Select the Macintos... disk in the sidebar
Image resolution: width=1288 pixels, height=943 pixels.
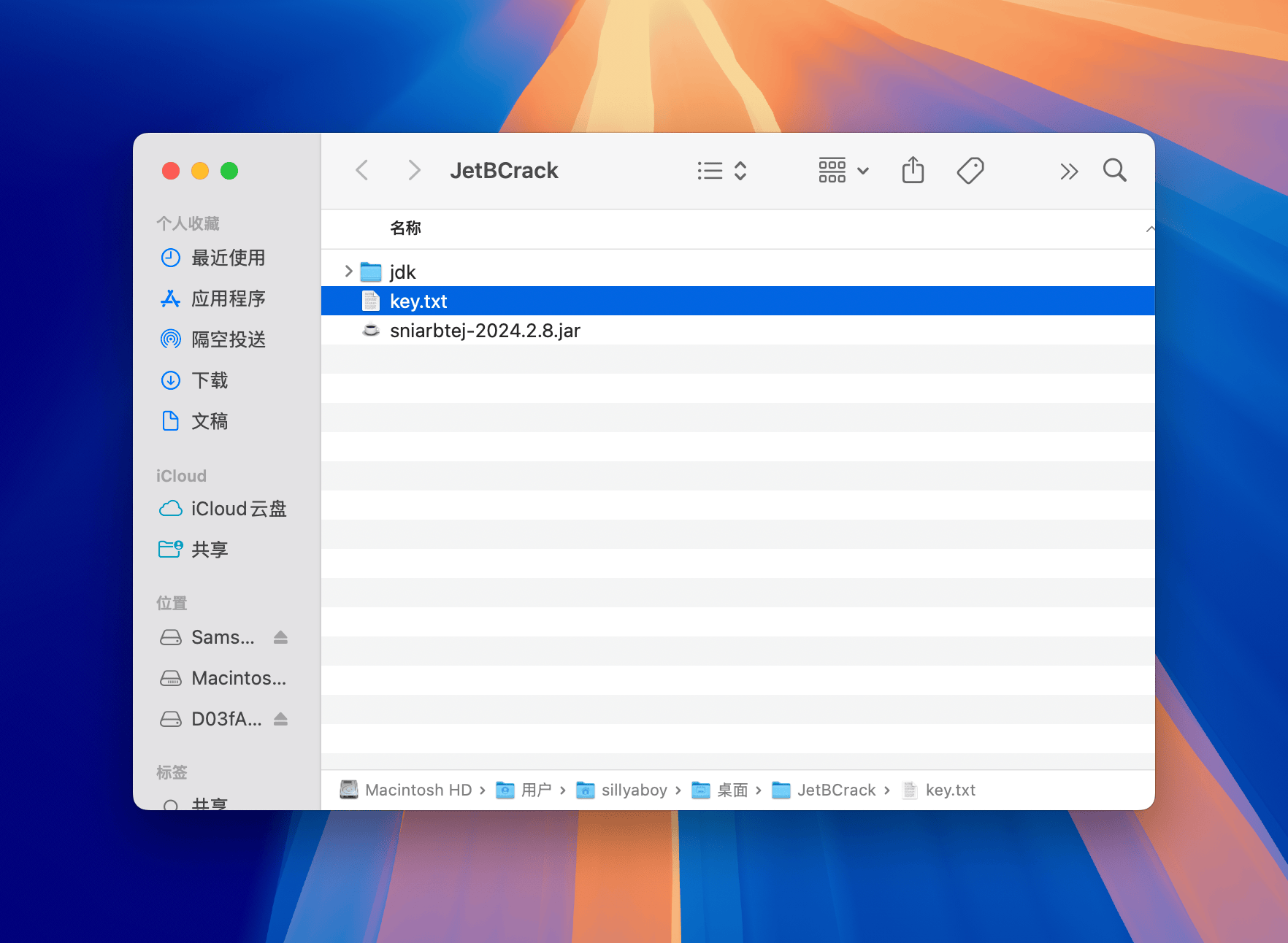223,678
